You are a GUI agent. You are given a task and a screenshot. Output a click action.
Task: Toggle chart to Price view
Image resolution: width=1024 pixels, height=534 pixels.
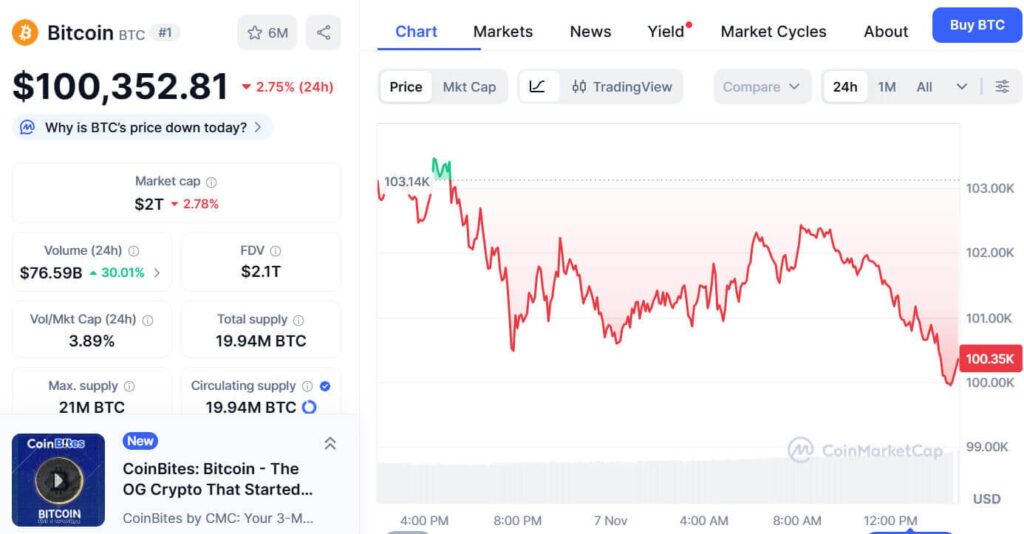pos(406,87)
